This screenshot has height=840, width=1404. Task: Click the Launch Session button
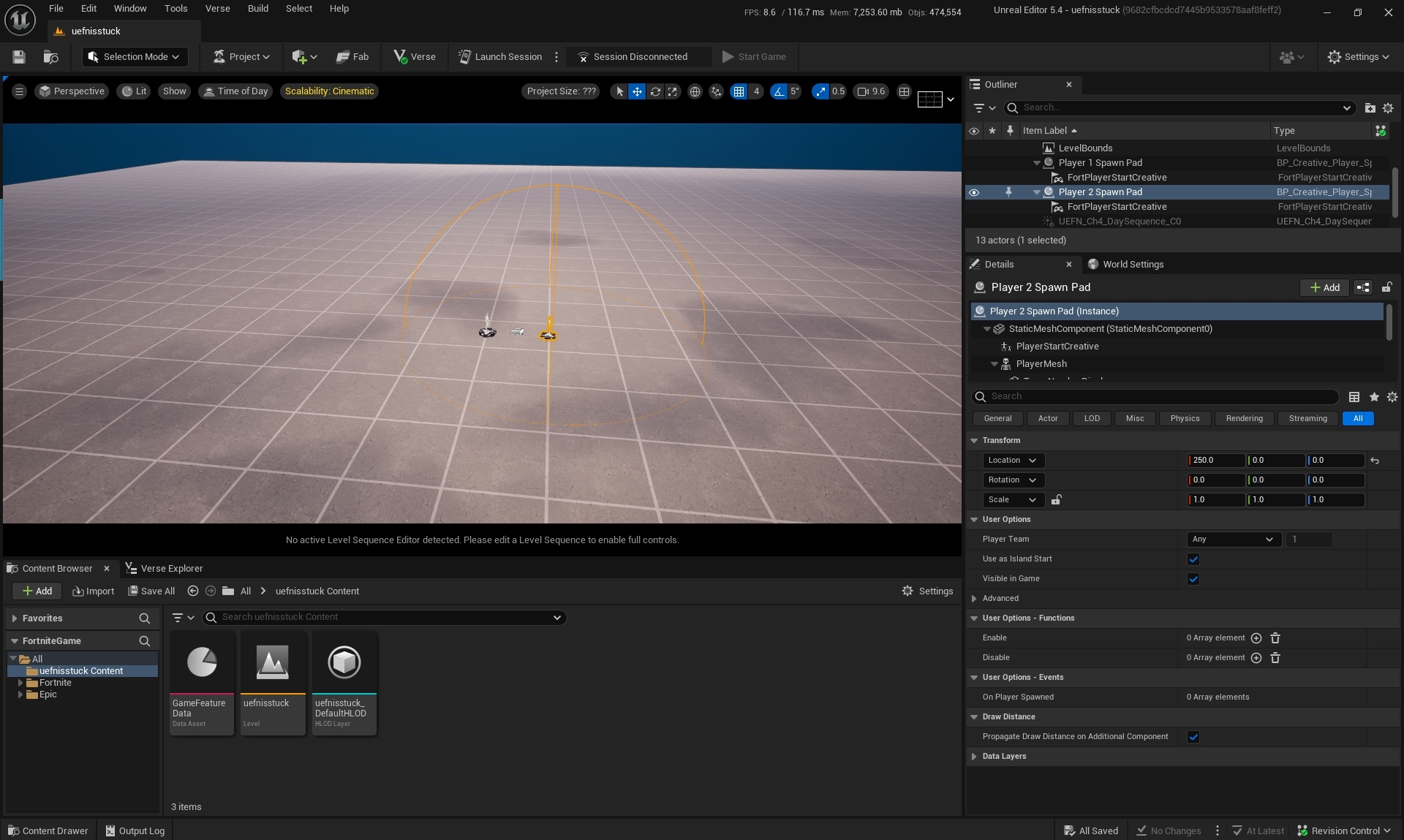point(500,56)
